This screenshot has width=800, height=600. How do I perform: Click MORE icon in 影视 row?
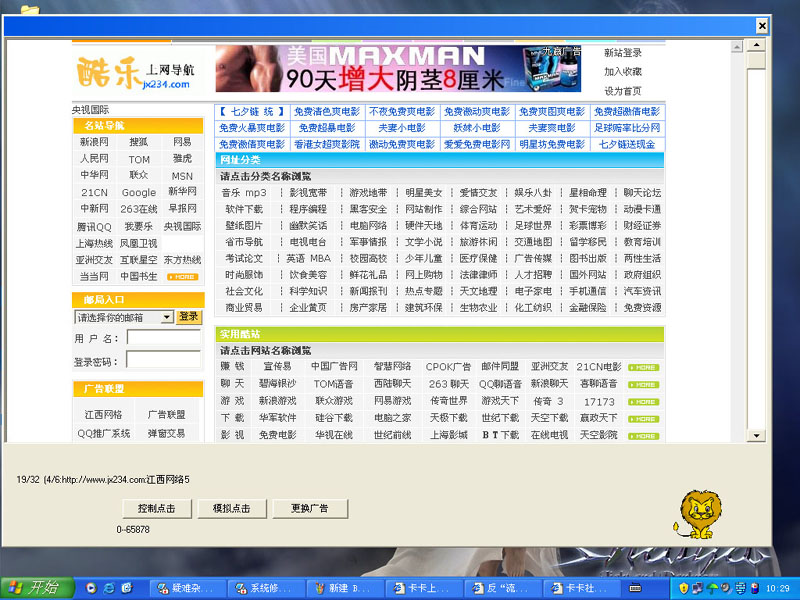(644, 436)
